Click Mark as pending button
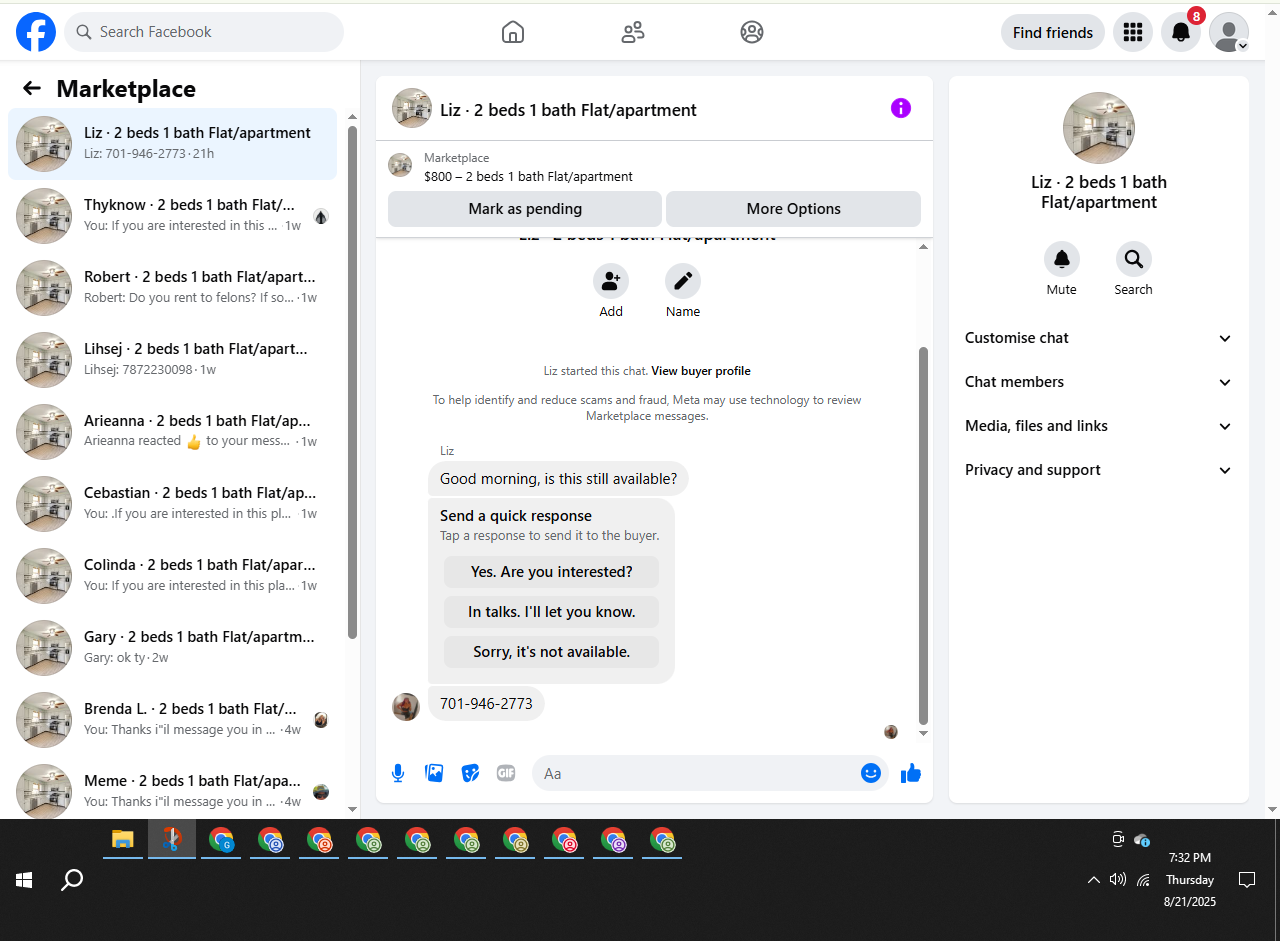The height and width of the screenshot is (941, 1280). 525,209
